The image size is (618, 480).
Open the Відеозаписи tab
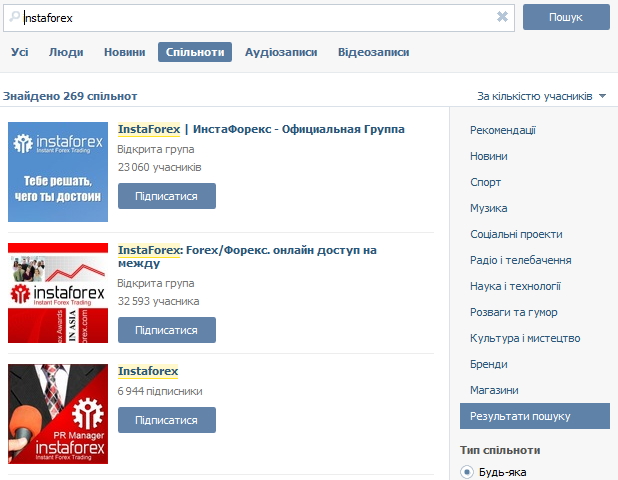374,52
